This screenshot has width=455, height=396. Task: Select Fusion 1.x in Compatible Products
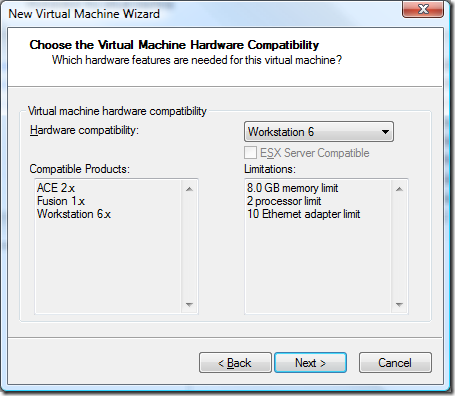61,201
